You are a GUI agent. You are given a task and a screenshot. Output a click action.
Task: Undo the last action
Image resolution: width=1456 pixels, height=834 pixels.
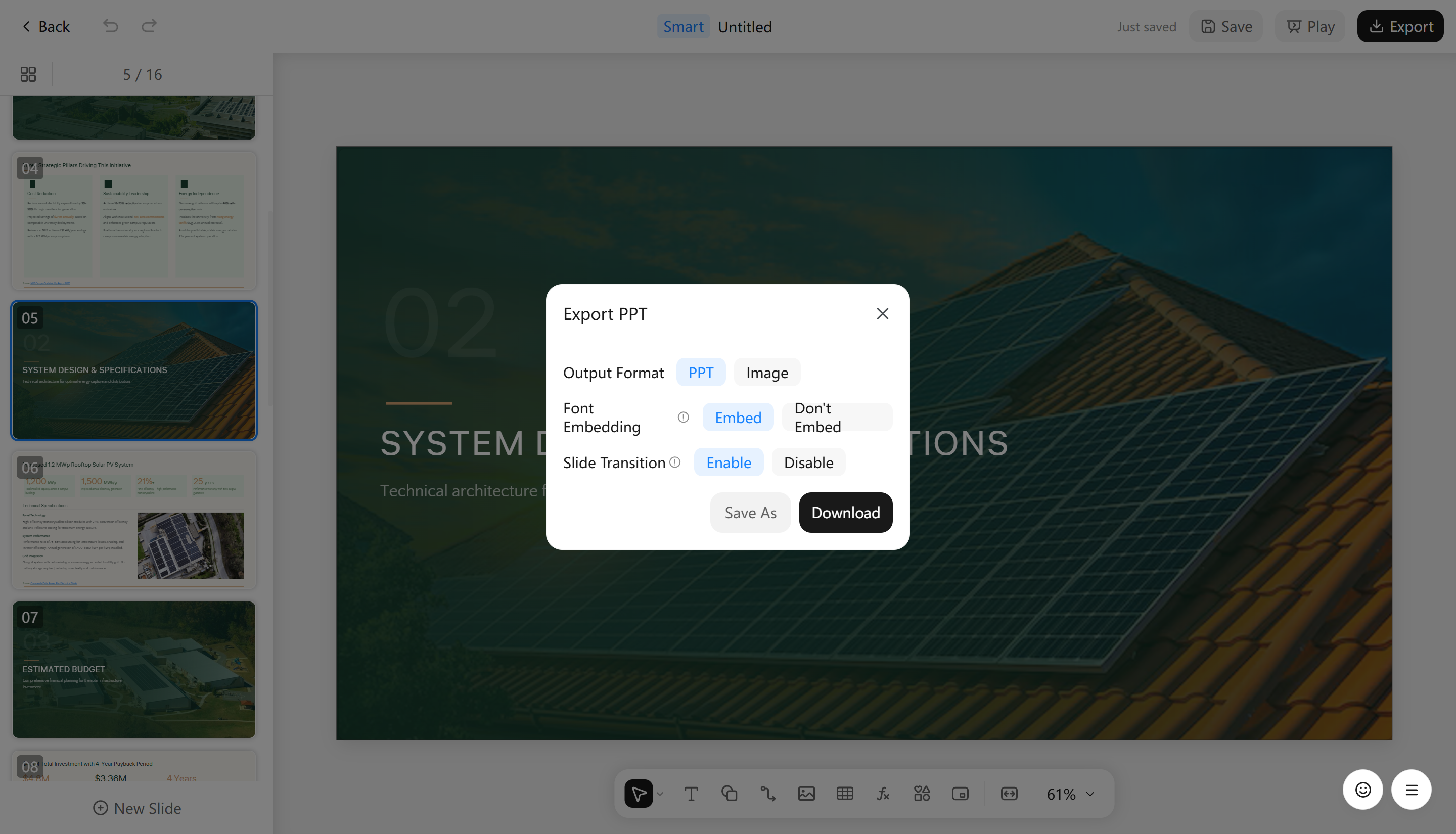(x=111, y=26)
